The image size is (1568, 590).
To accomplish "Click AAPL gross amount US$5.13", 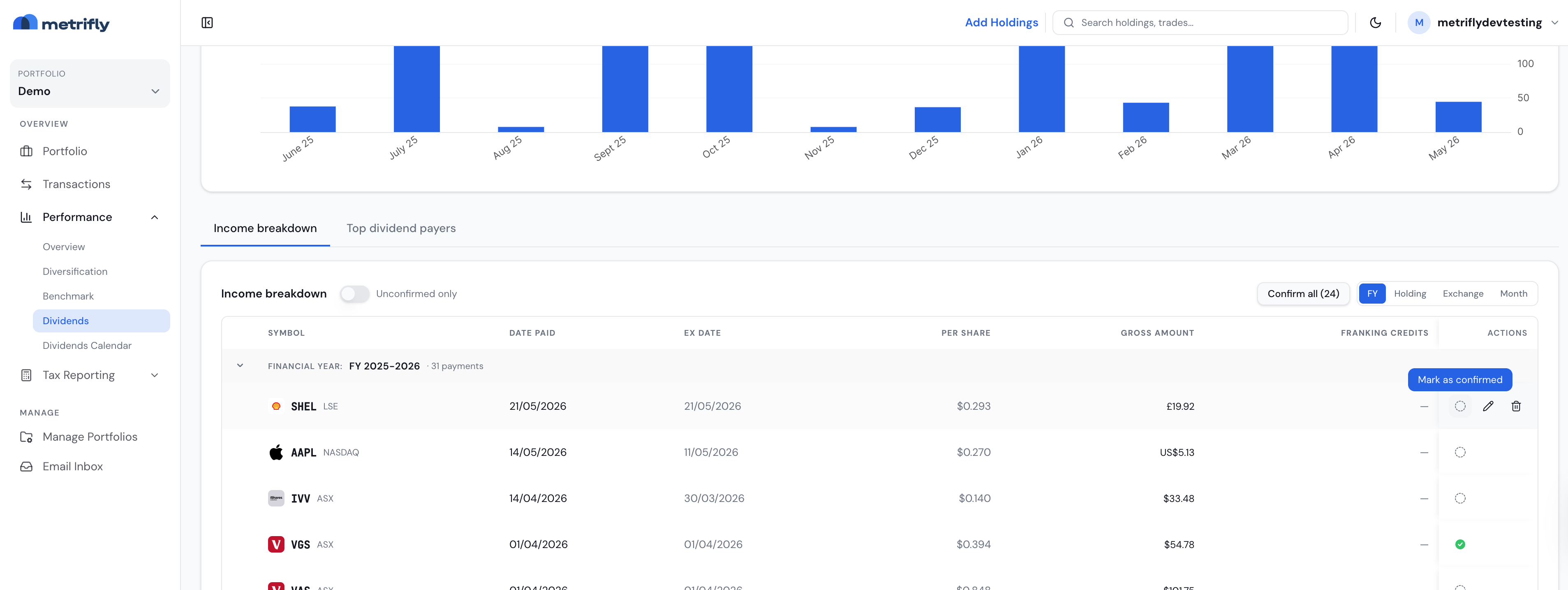I will click(x=1177, y=453).
